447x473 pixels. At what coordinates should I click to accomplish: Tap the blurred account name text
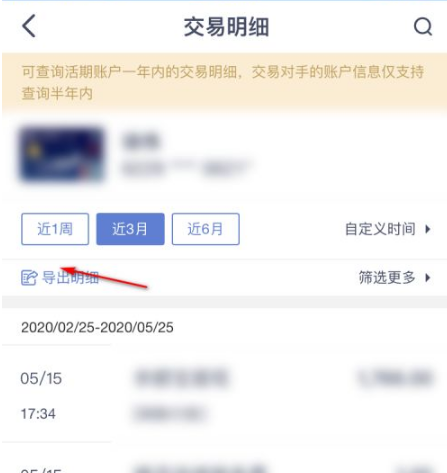point(141,141)
